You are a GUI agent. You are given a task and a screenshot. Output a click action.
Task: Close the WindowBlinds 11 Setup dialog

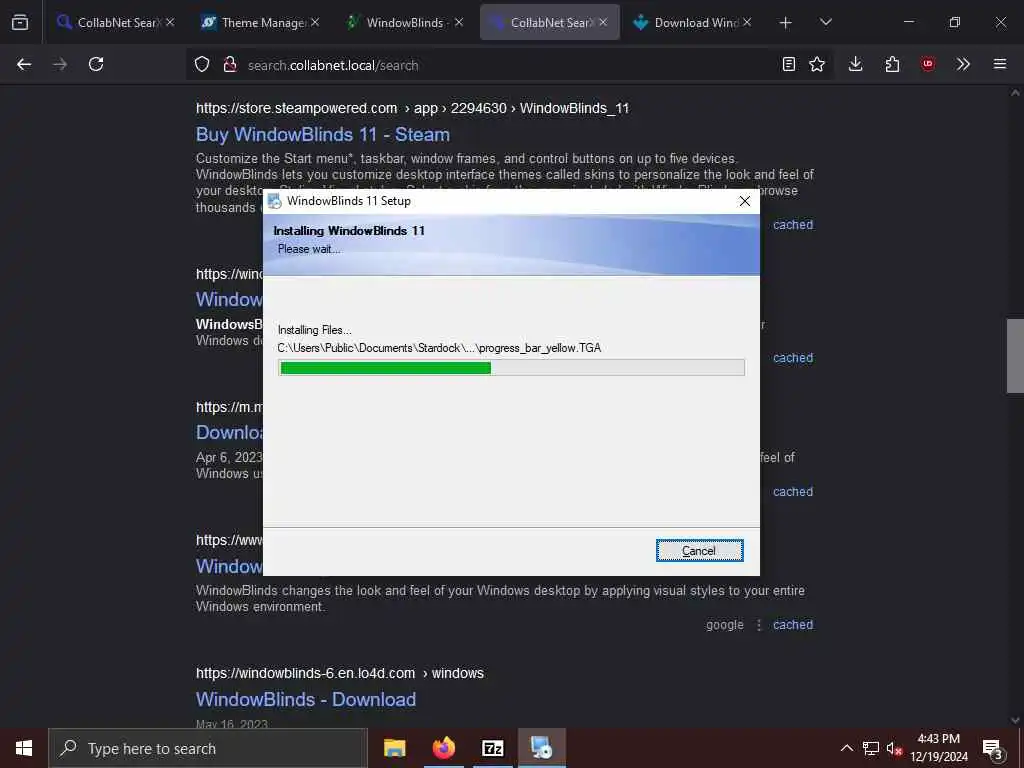pyautogui.click(x=744, y=201)
